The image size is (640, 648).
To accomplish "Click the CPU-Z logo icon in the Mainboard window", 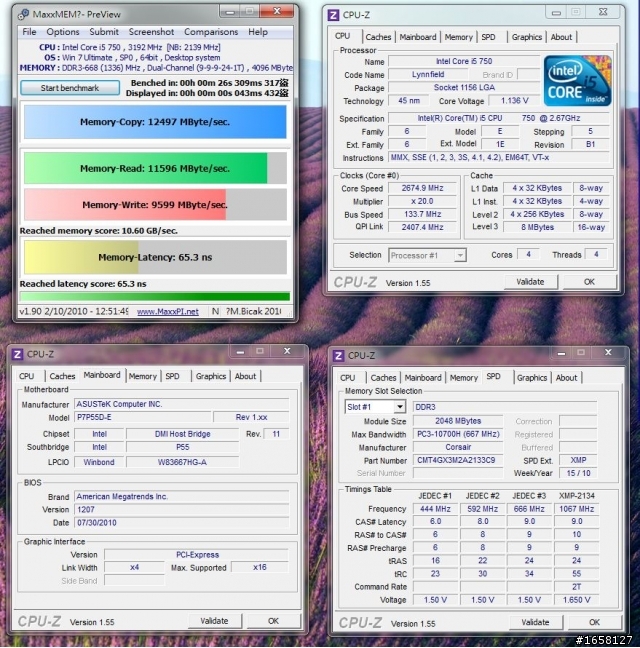I will pos(17,355).
